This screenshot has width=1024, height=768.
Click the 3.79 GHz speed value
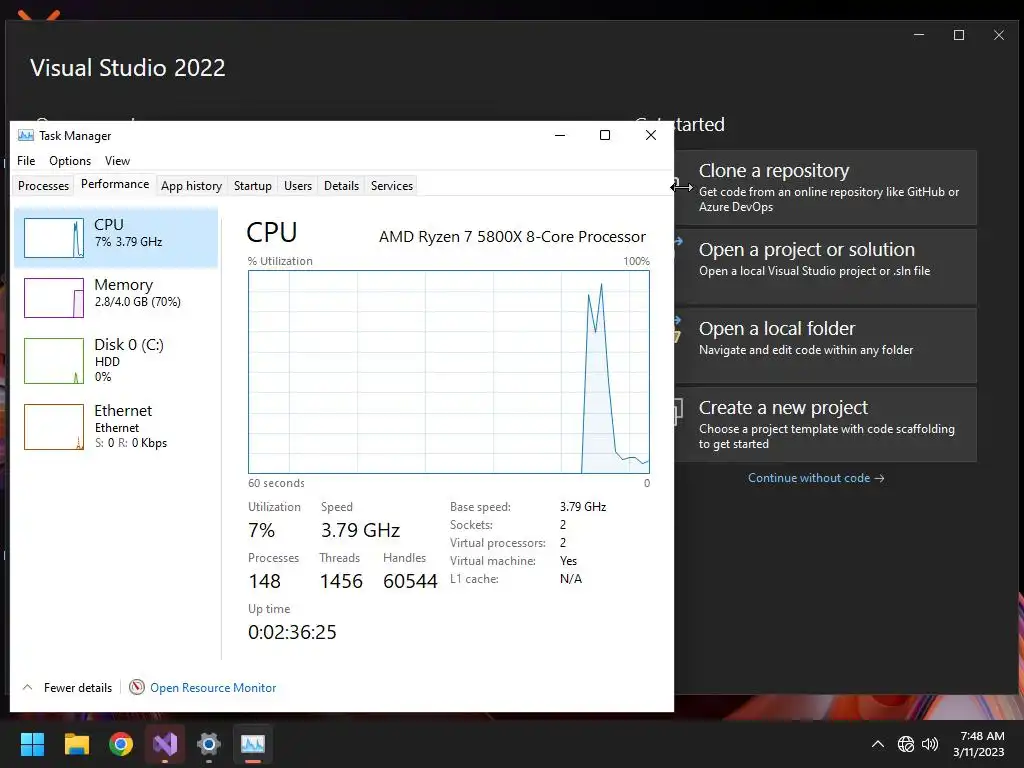(x=360, y=530)
